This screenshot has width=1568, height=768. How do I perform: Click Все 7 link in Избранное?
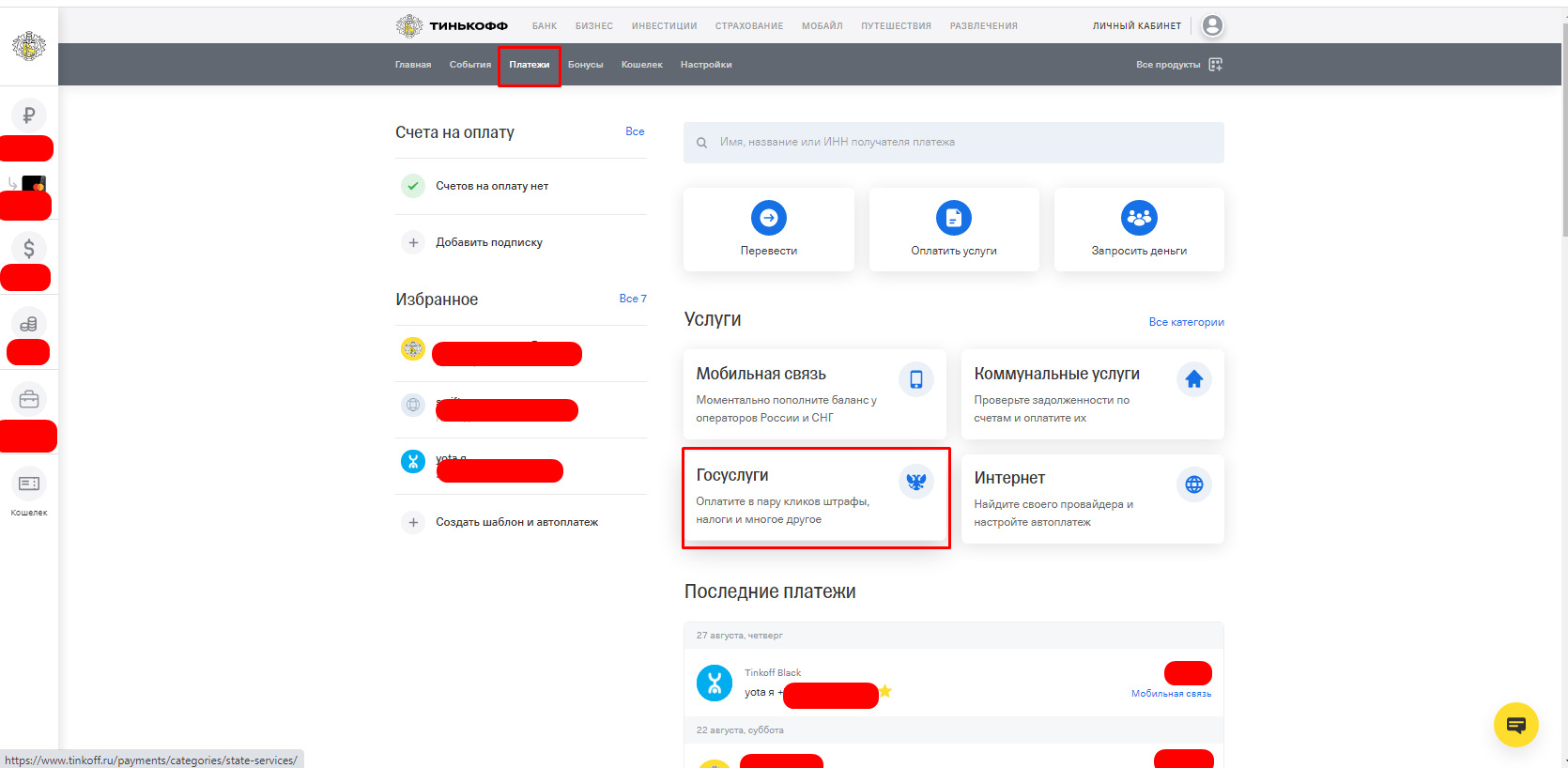[x=633, y=299]
